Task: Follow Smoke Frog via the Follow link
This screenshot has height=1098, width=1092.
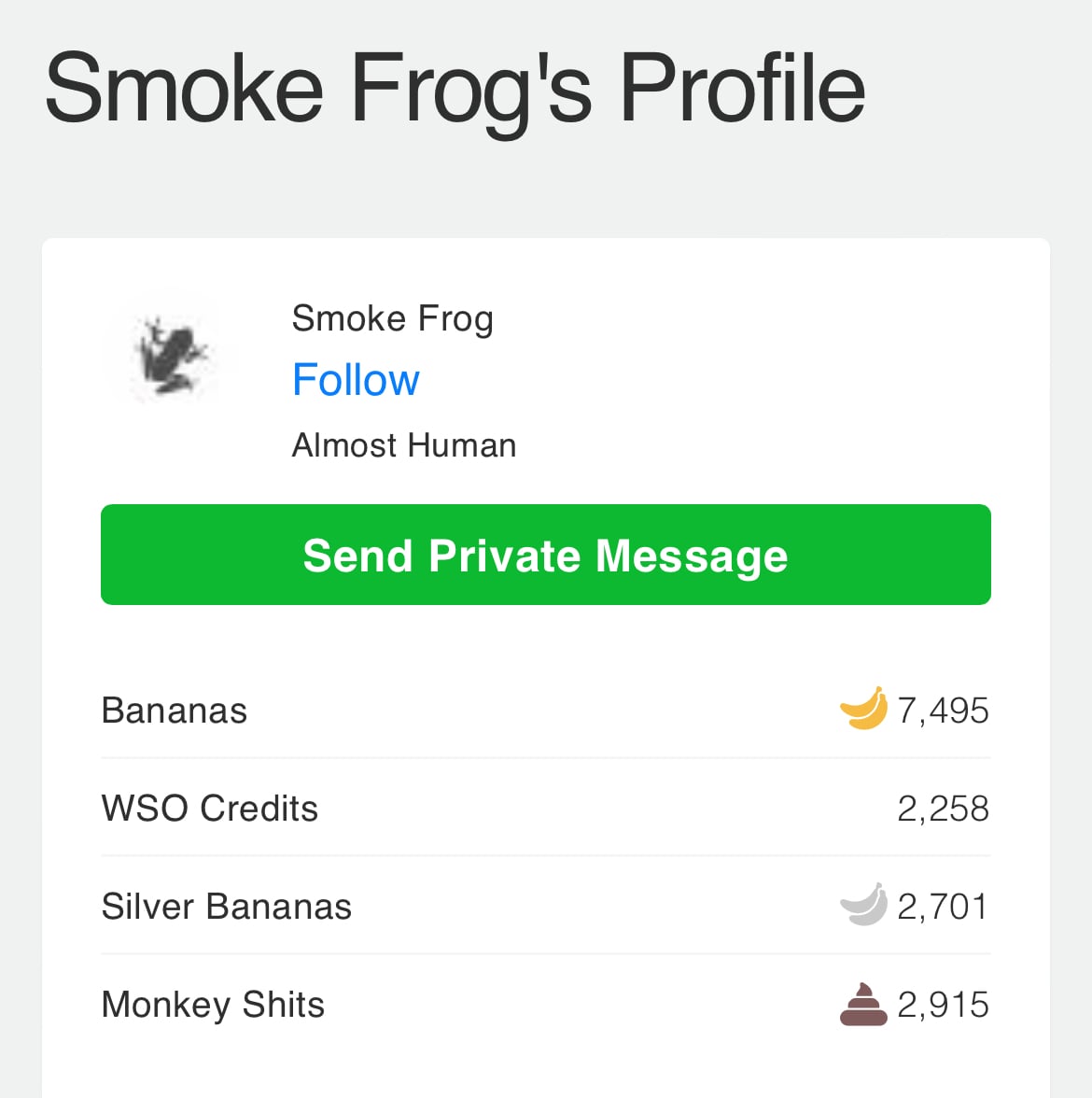Action: [356, 380]
